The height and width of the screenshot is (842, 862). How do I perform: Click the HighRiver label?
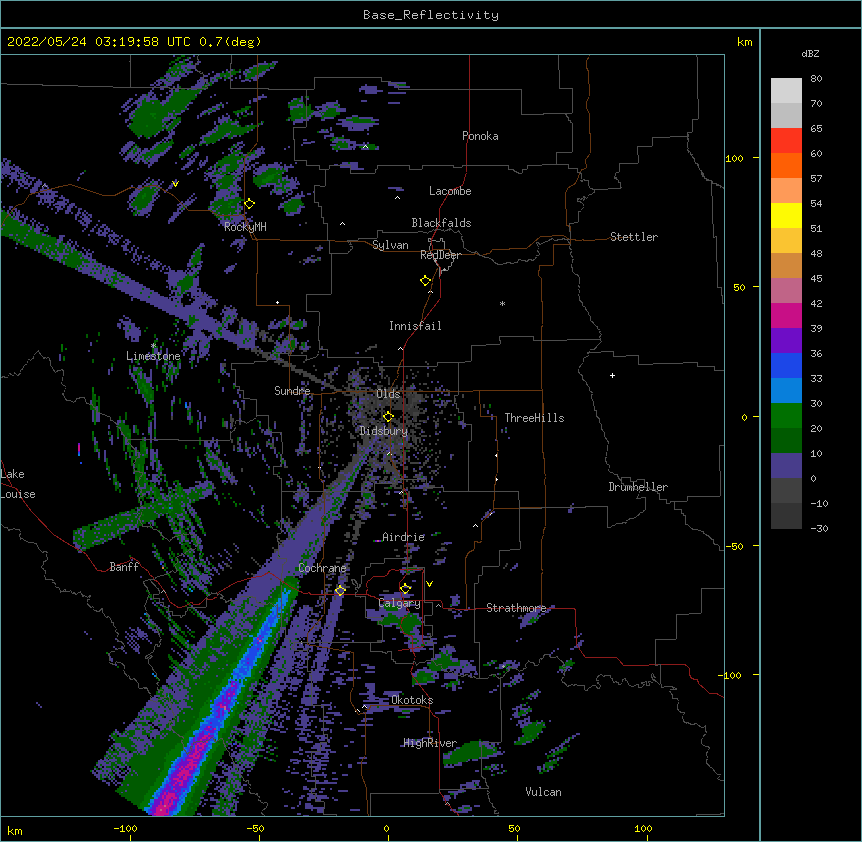pyautogui.click(x=430, y=743)
